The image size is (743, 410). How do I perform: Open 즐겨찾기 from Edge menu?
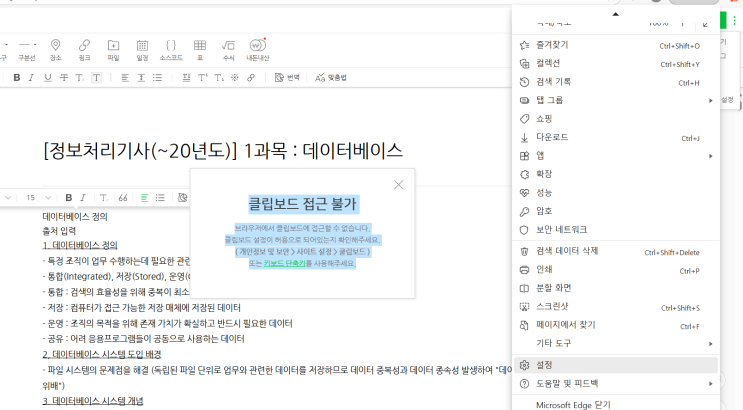616,45
